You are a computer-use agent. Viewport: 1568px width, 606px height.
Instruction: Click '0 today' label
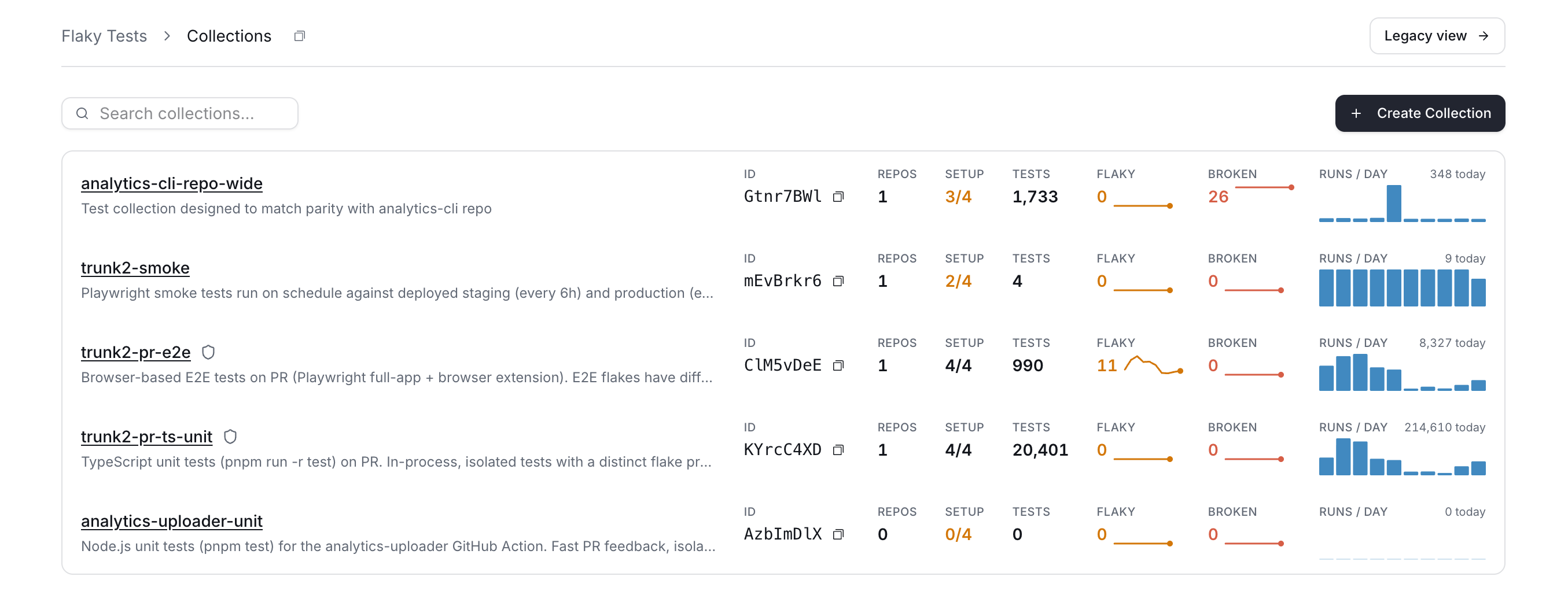[x=1465, y=512]
